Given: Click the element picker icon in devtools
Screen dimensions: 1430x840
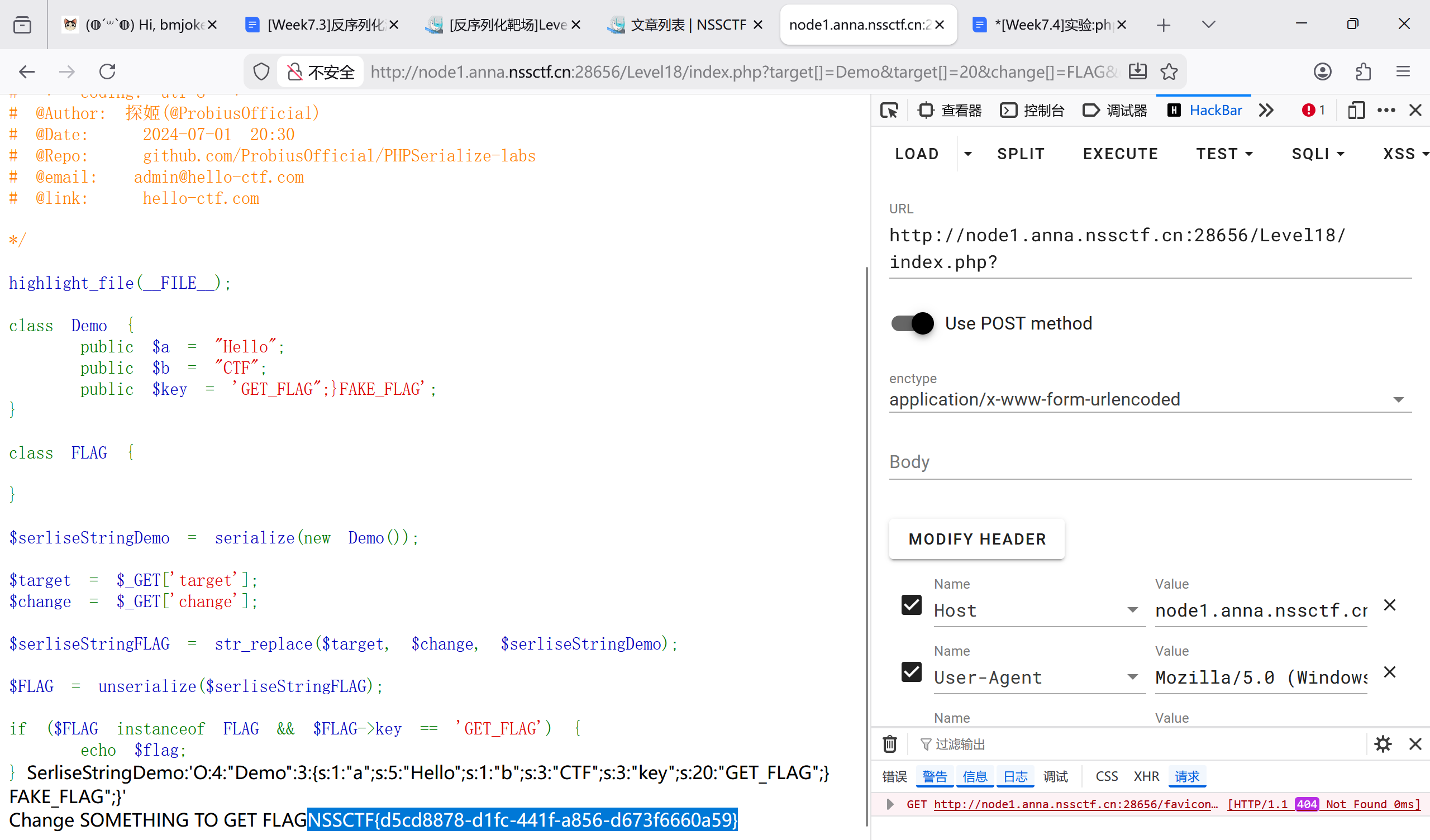Looking at the screenshot, I should tap(889, 110).
